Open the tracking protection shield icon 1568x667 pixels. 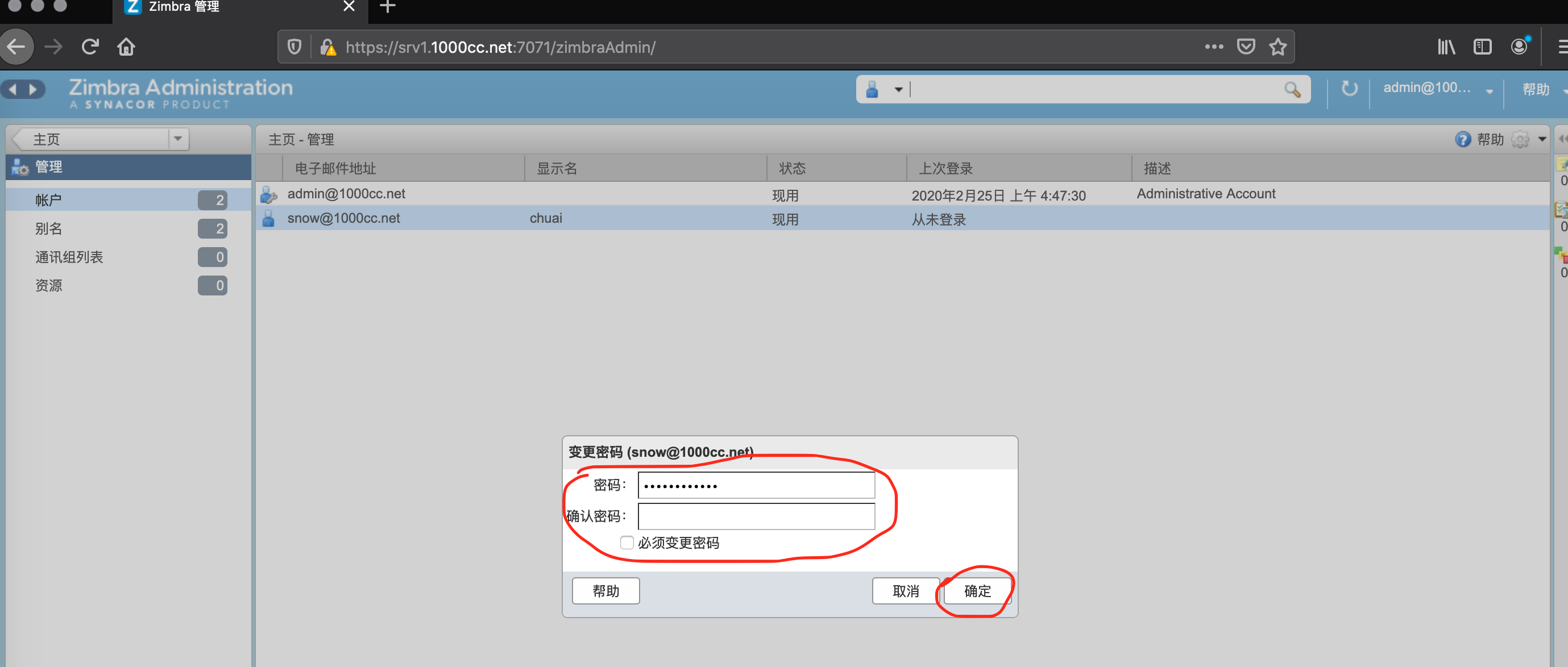point(294,47)
